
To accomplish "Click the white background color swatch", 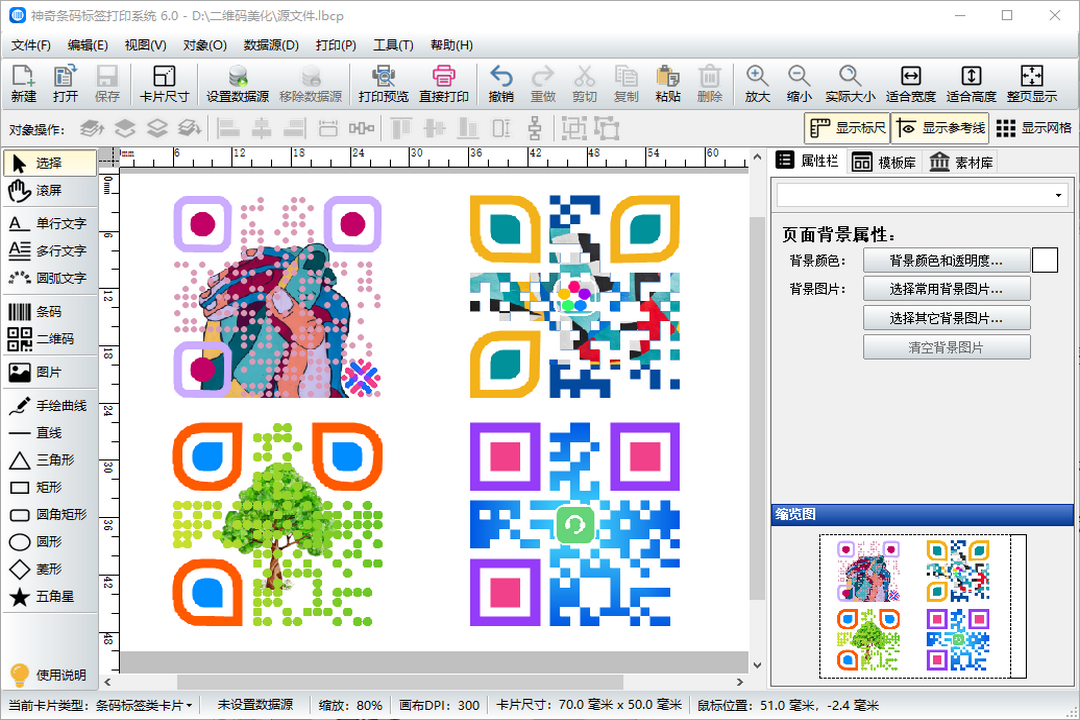I will pyautogui.click(x=1044, y=260).
